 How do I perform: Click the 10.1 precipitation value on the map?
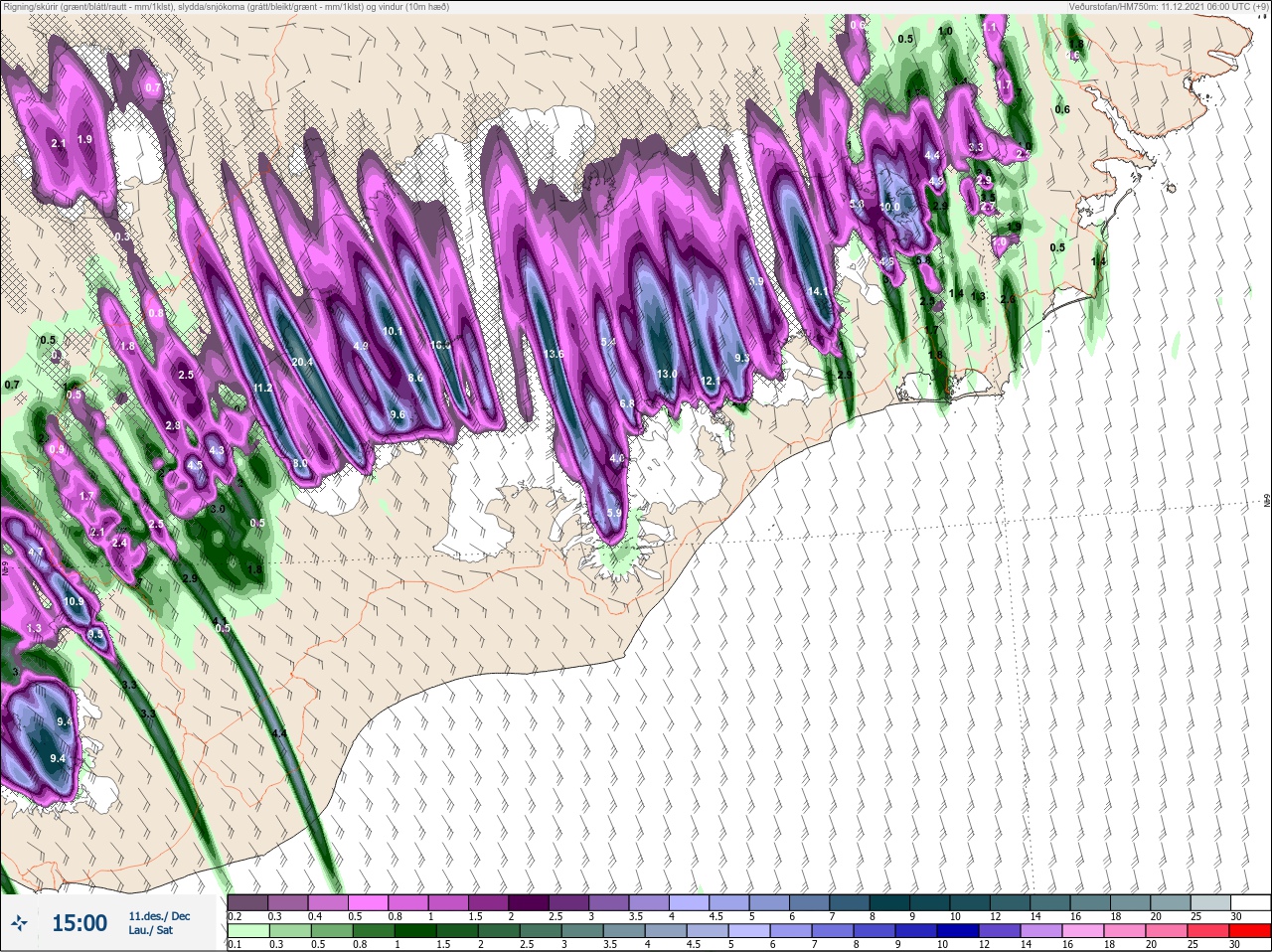[x=392, y=331]
